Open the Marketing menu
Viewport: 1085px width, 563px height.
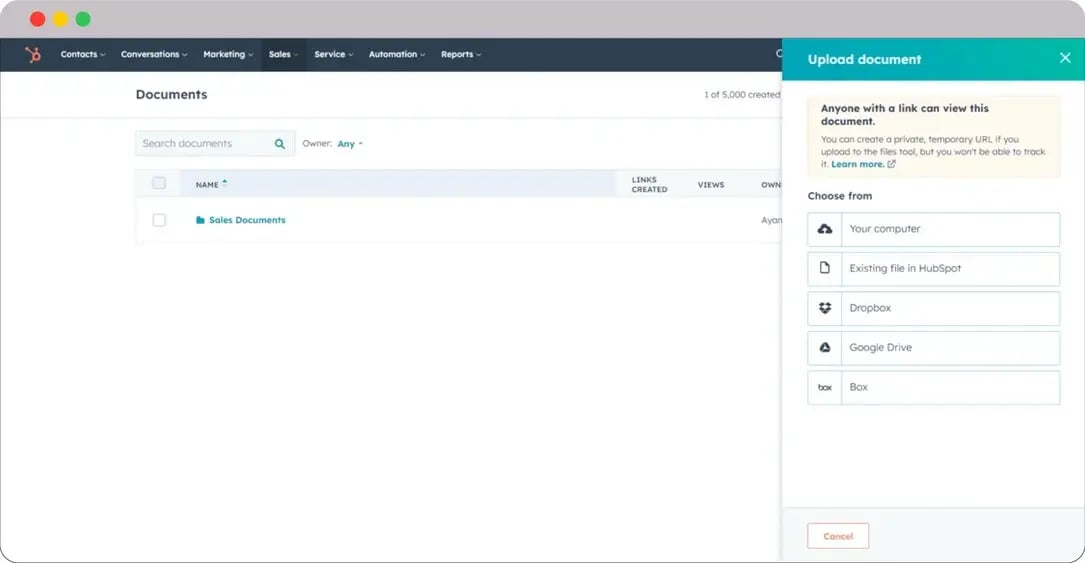pos(228,54)
